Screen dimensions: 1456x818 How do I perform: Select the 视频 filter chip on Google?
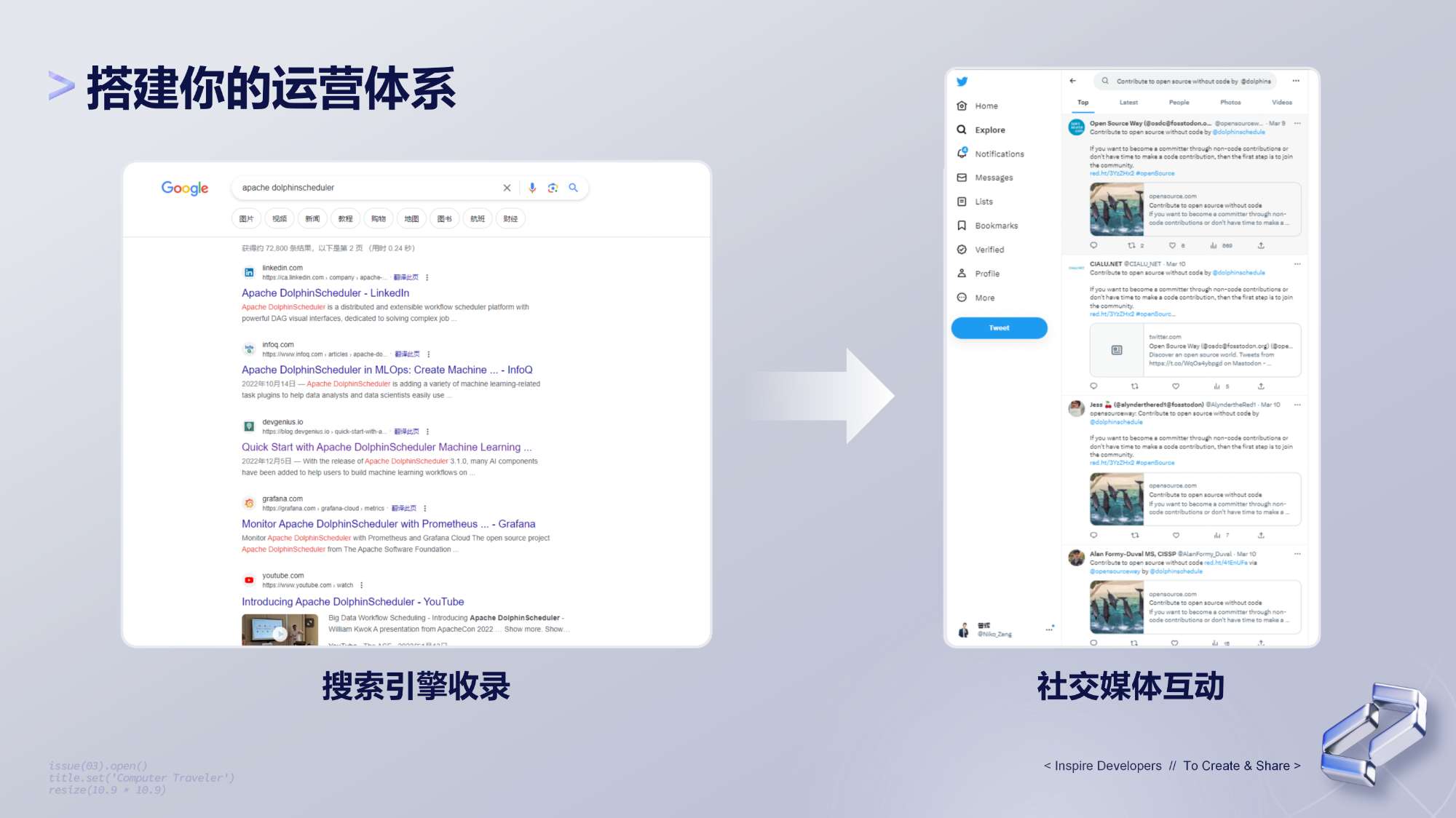coord(280,218)
